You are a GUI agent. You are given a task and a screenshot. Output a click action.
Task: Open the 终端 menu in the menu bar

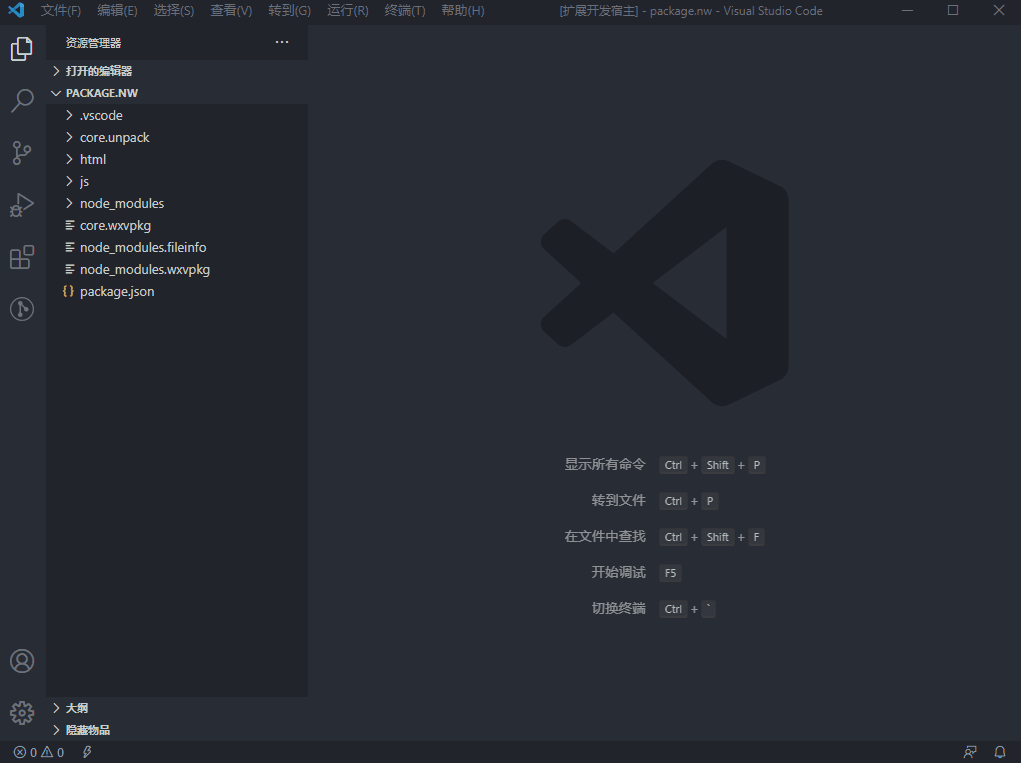[405, 11]
